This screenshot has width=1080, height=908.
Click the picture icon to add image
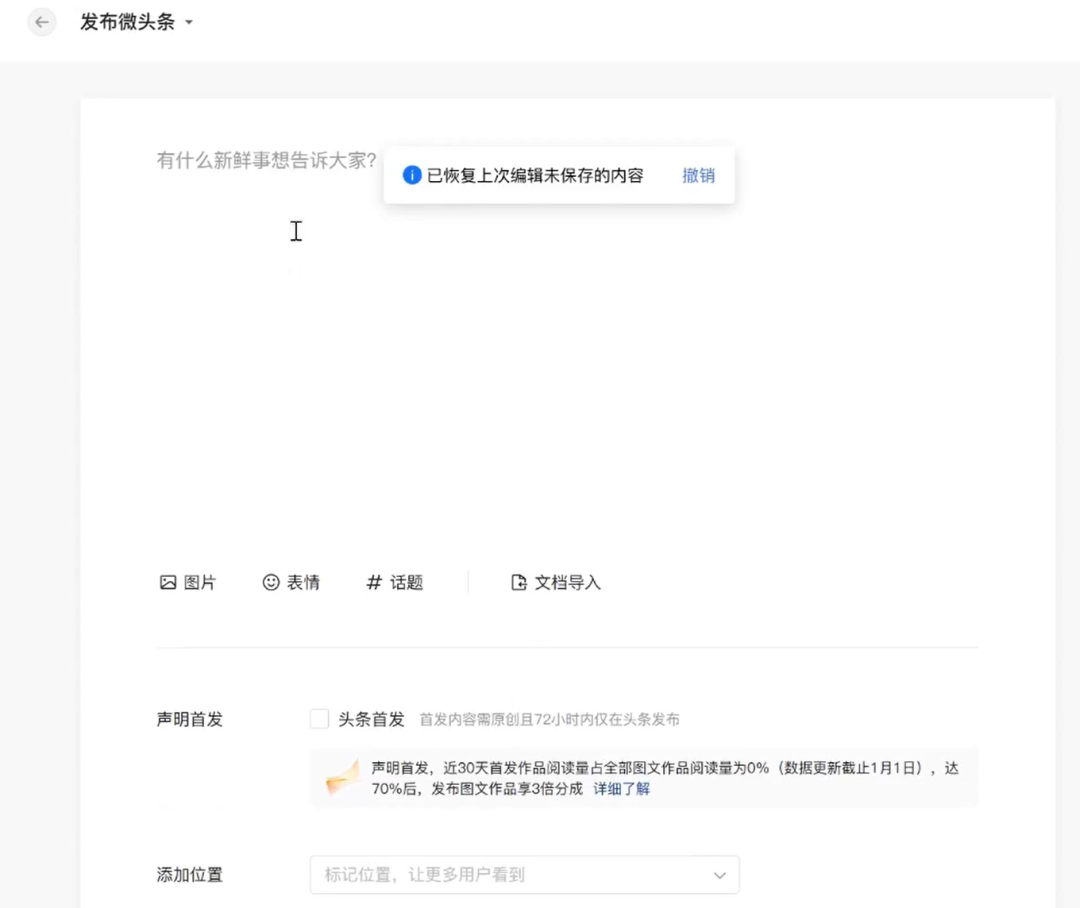point(168,582)
